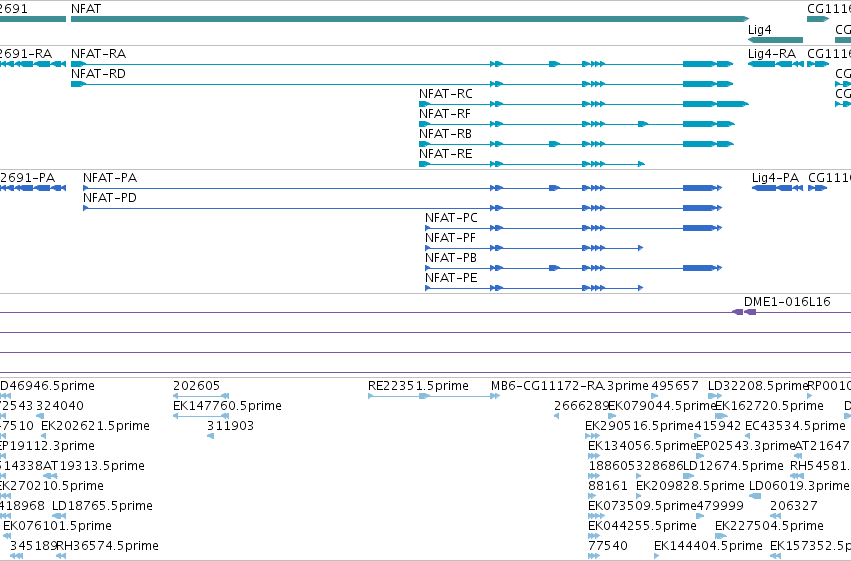851x561 pixels.
Task: Open the LD32208.5prime EST label
Action: coord(758,386)
